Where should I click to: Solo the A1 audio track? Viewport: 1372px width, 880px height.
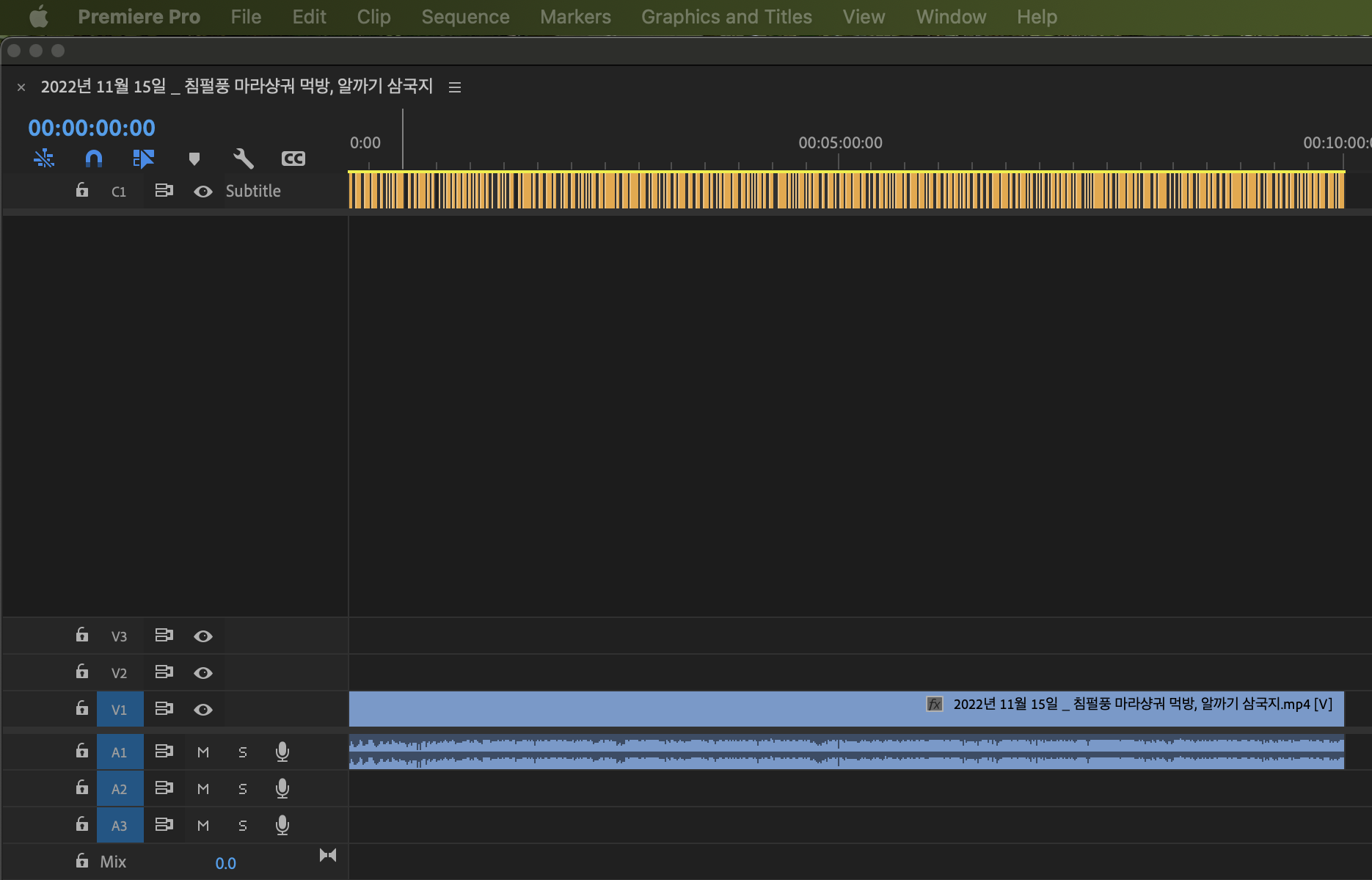tap(243, 752)
